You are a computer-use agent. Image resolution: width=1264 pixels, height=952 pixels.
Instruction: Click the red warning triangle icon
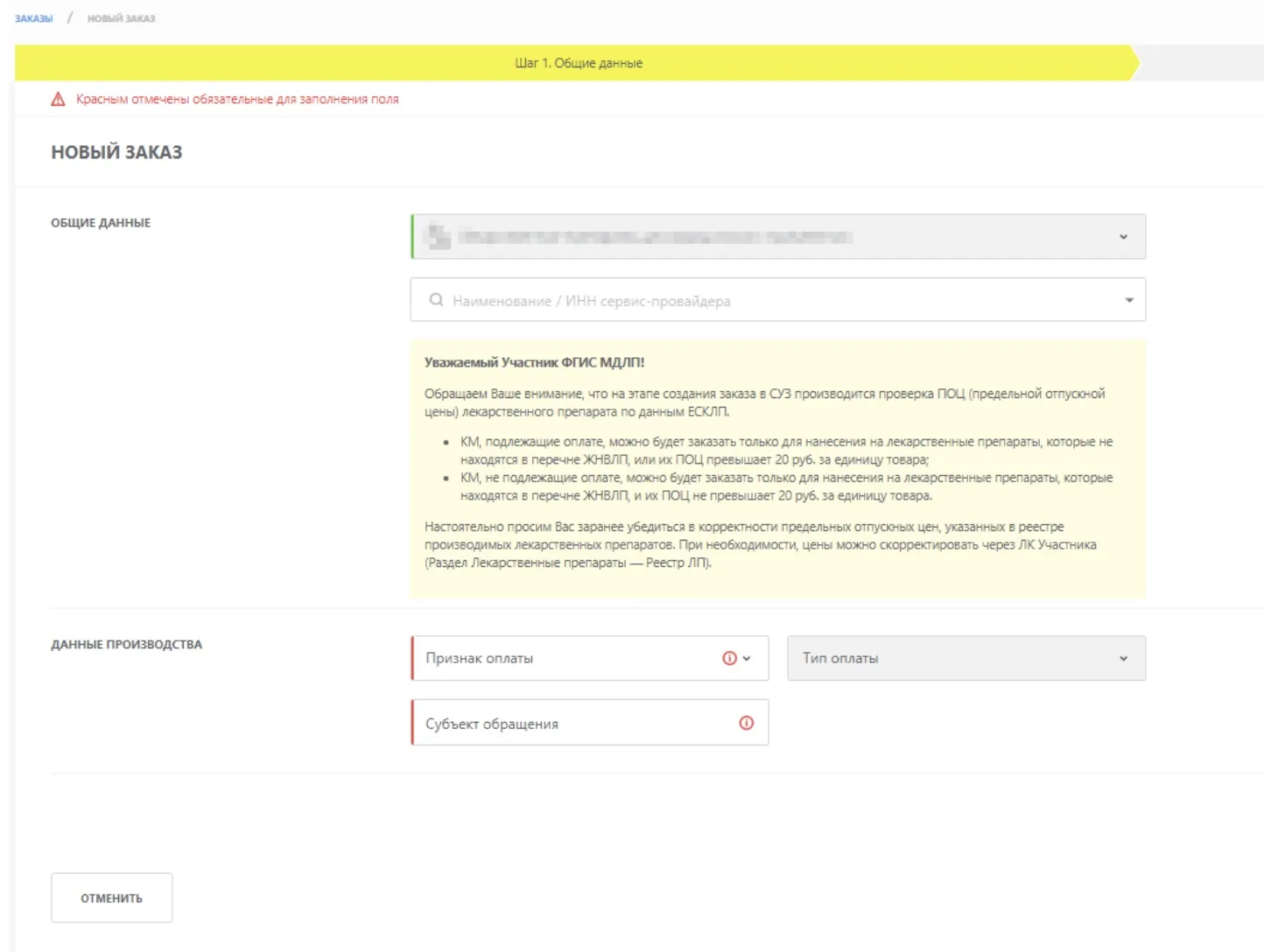point(58,100)
